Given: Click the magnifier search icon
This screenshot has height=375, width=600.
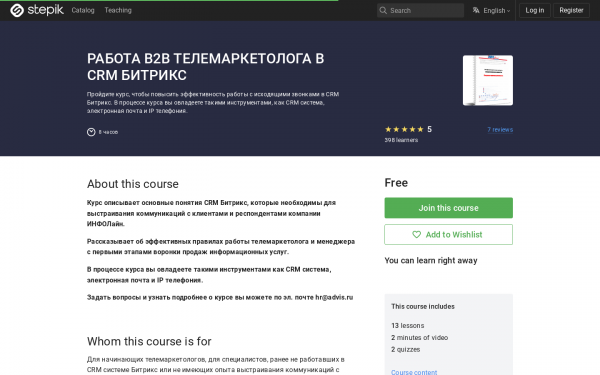Looking at the screenshot, I should 383,10.
